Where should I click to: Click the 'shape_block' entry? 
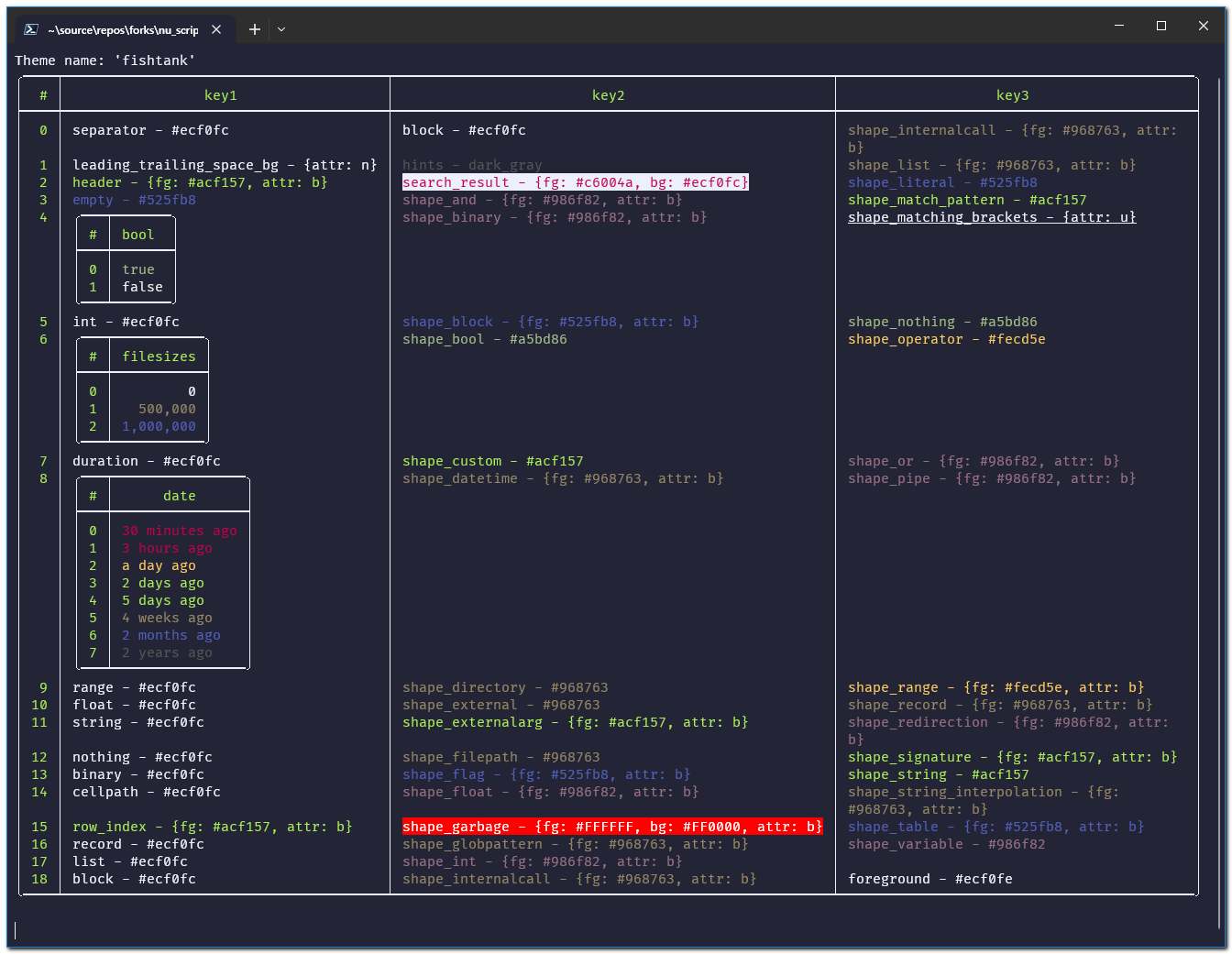click(x=551, y=322)
